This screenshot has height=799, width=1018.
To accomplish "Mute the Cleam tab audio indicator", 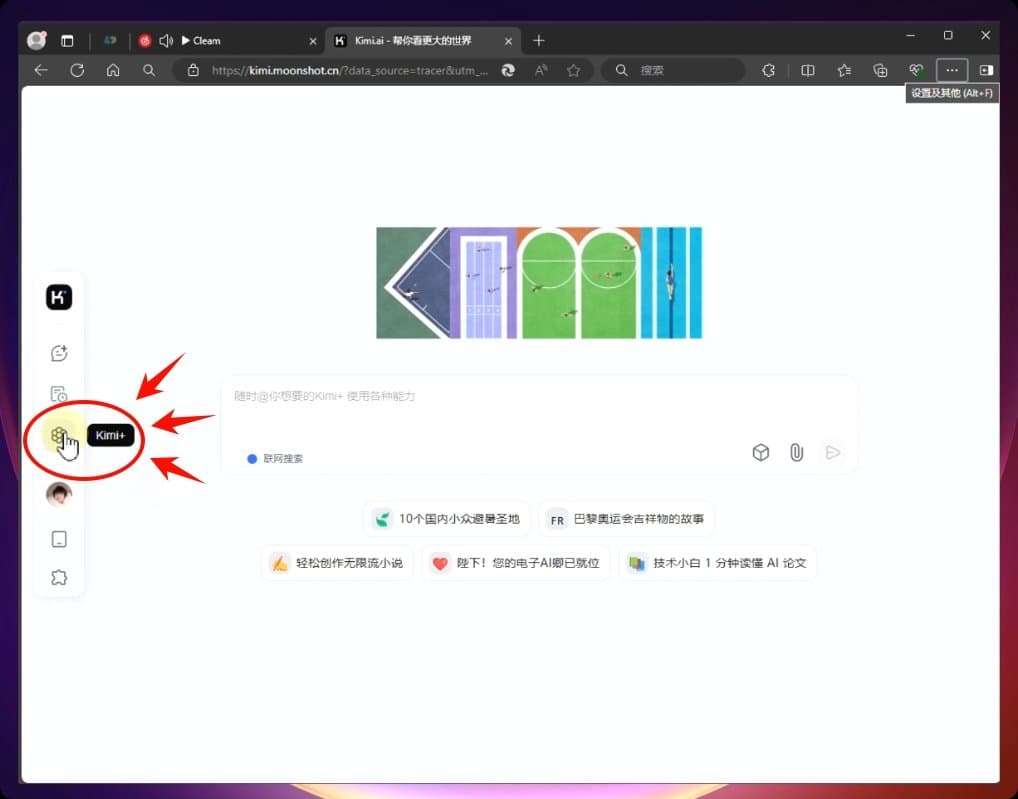I will pyautogui.click(x=166, y=40).
